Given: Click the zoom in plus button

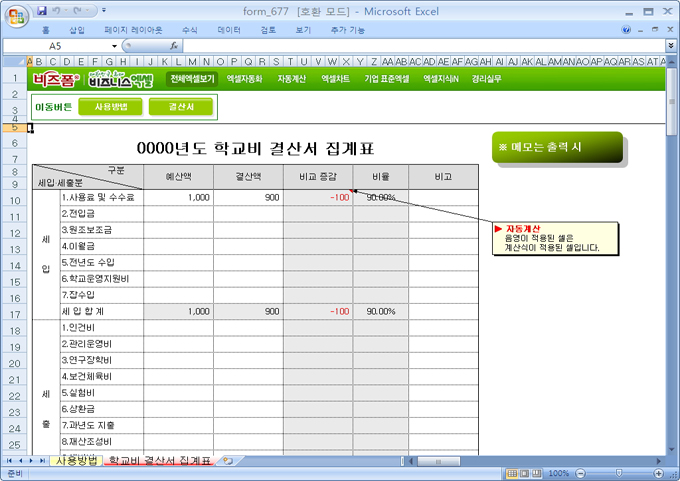Looking at the screenshot, I should 658,473.
